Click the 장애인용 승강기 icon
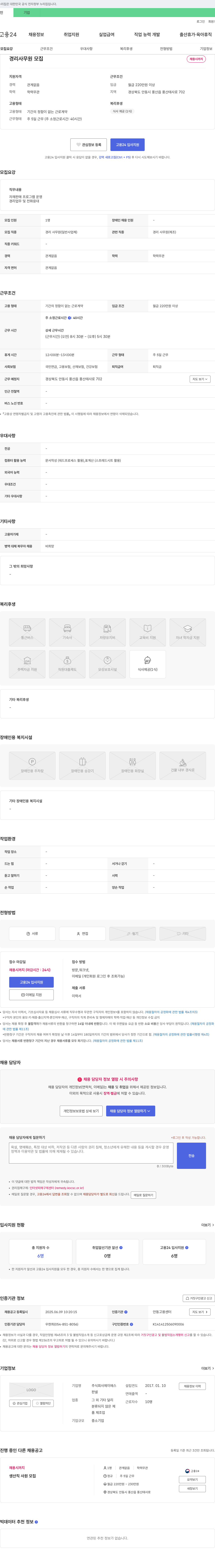215x1568 pixels. (83, 766)
